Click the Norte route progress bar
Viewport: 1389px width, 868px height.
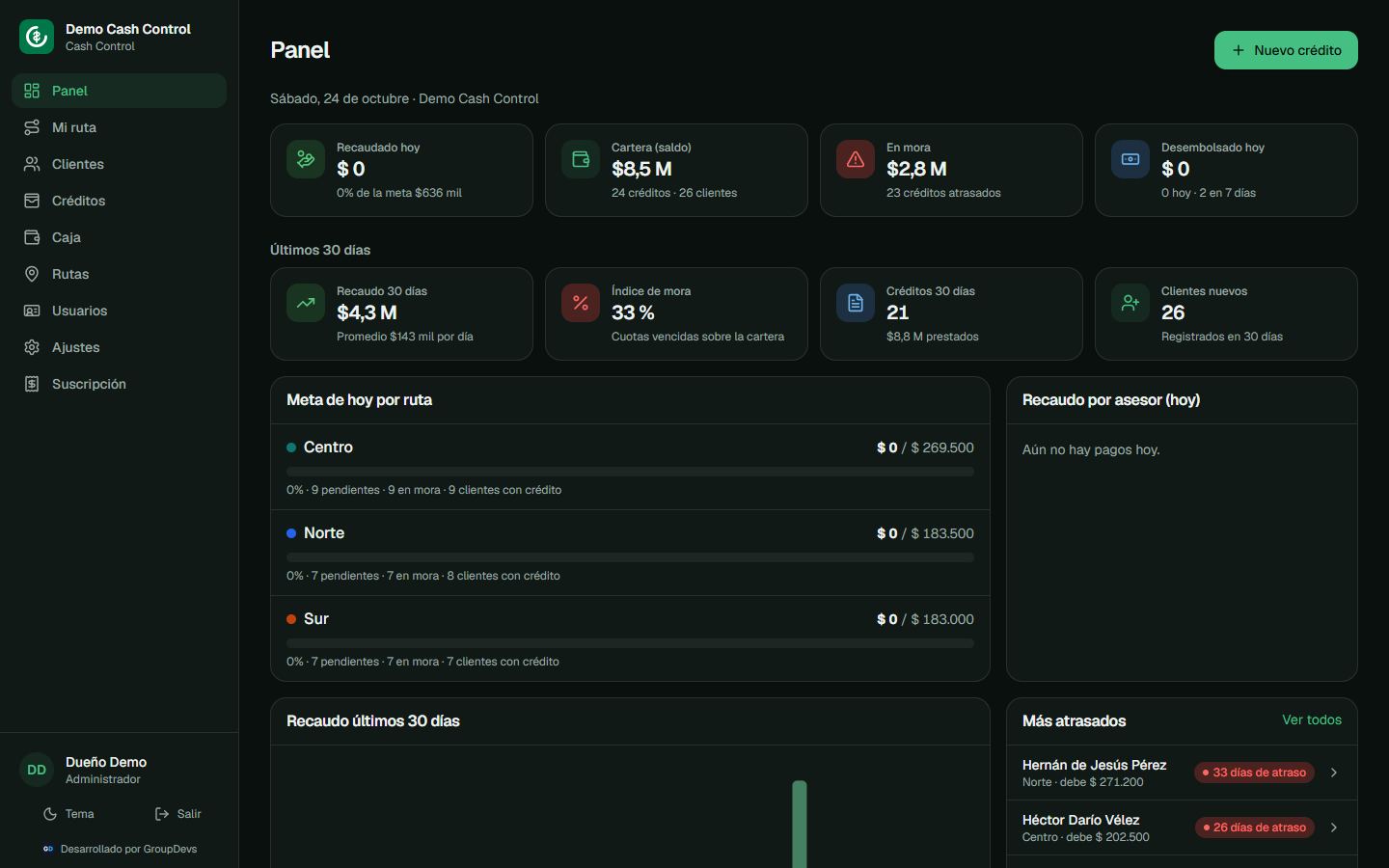tap(630, 557)
